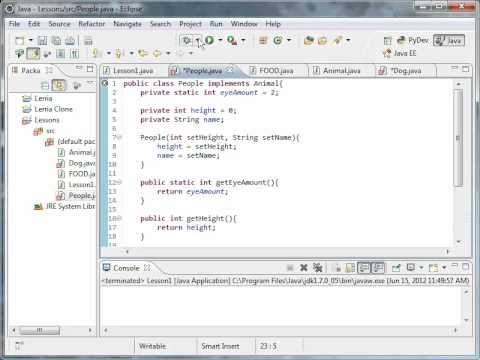Open the Run button dropdown arrow
Image resolution: width=480 pixels, height=360 pixels.
[x=220, y=40]
